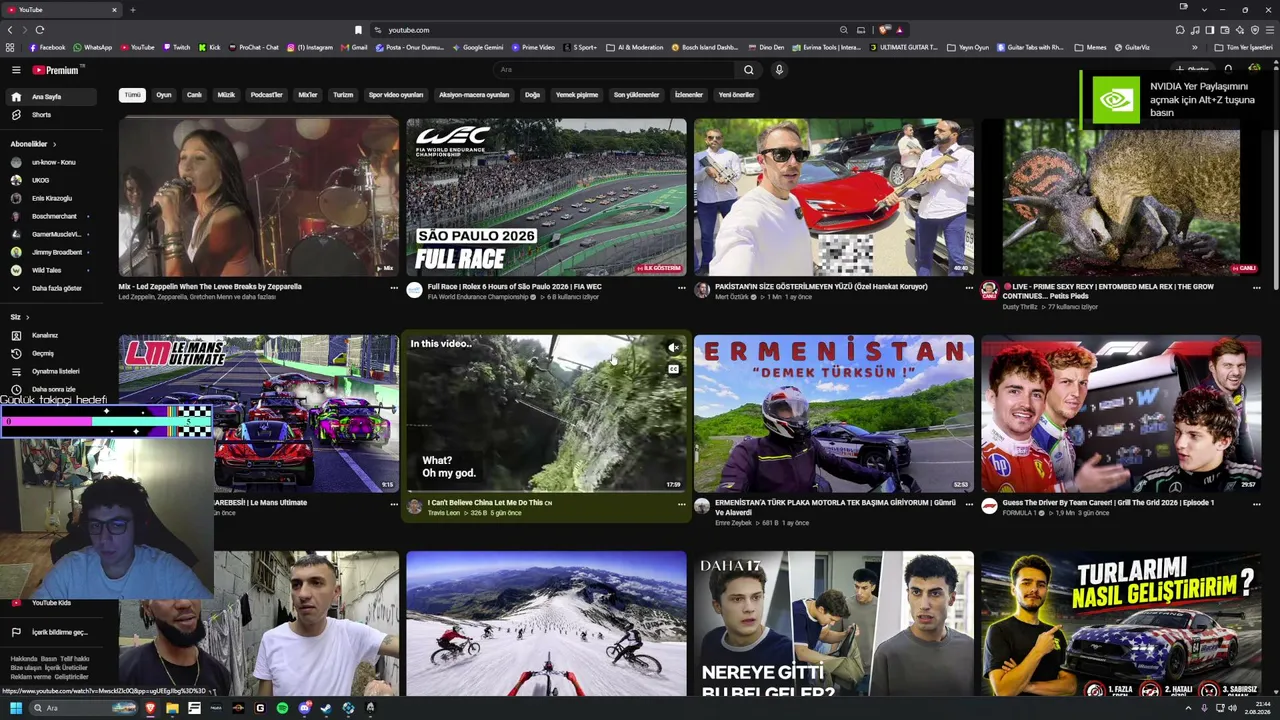This screenshot has height=720, width=1280.
Task: Click the YouTube search input field
Action: pos(614,70)
